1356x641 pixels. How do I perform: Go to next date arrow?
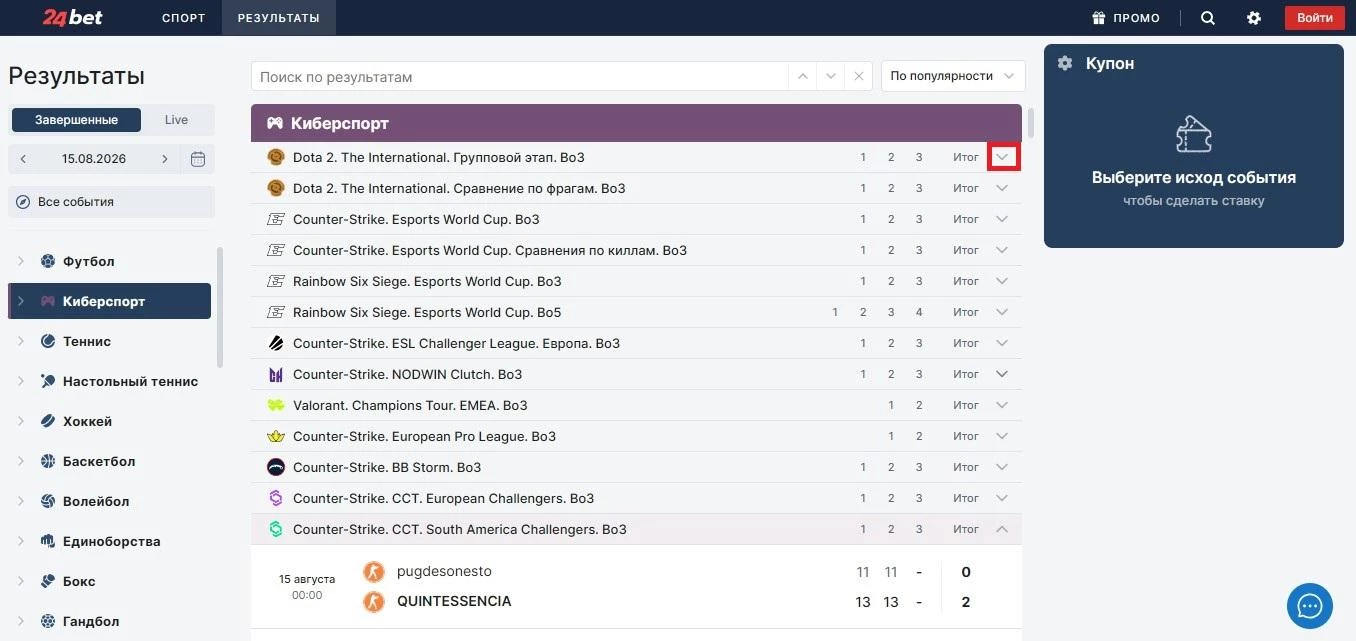(165, 159)
